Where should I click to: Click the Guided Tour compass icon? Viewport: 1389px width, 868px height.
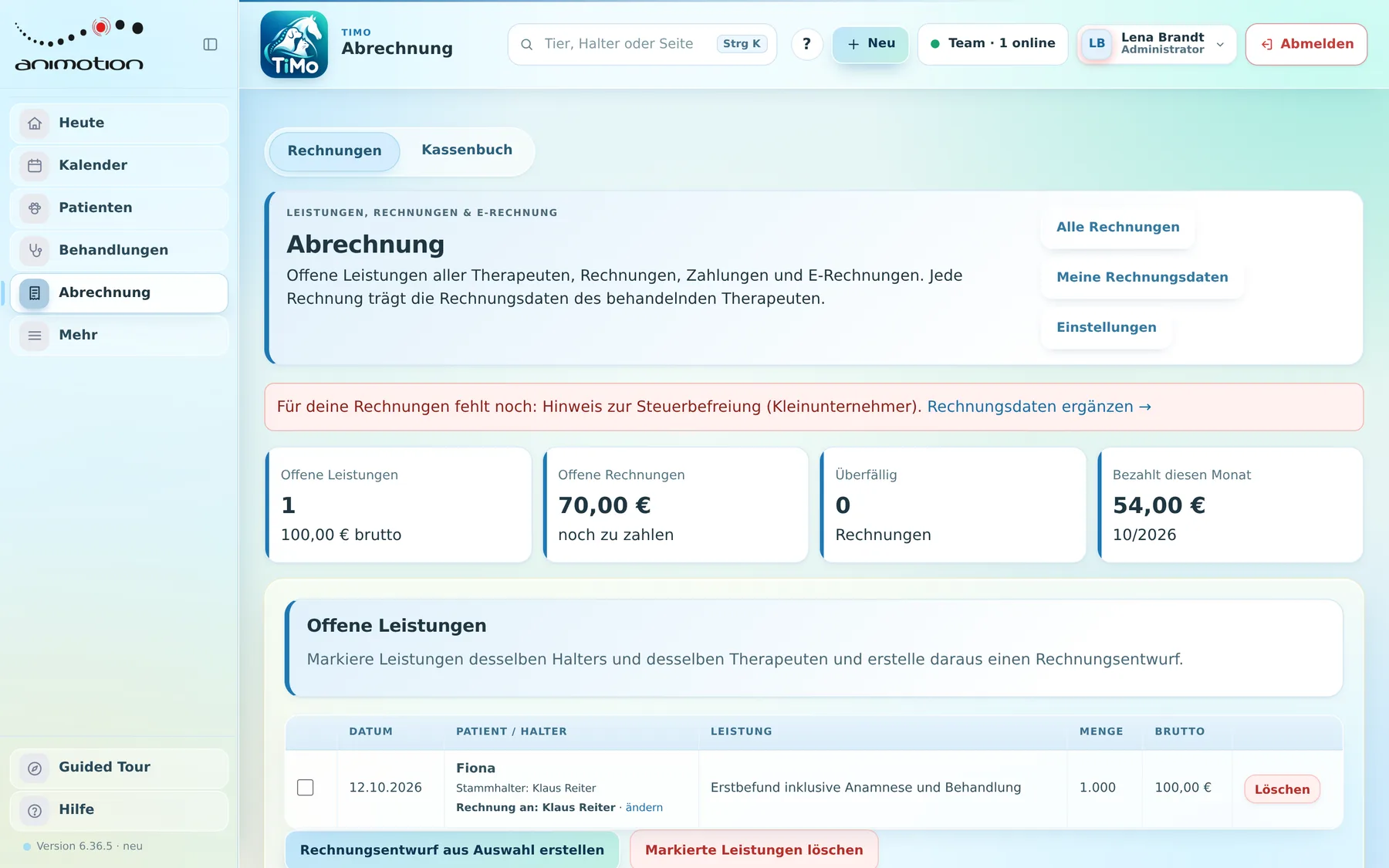point(35,768)
